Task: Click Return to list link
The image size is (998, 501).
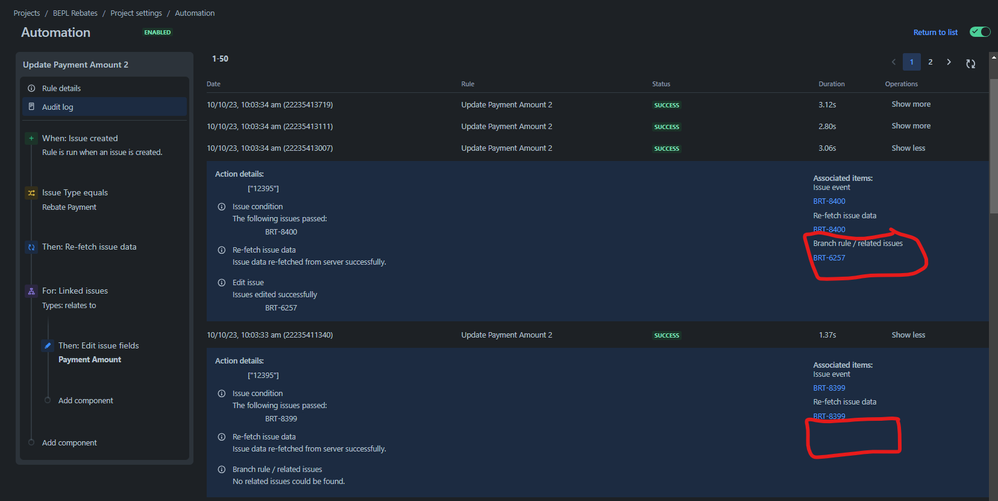Action: (935, 32)
